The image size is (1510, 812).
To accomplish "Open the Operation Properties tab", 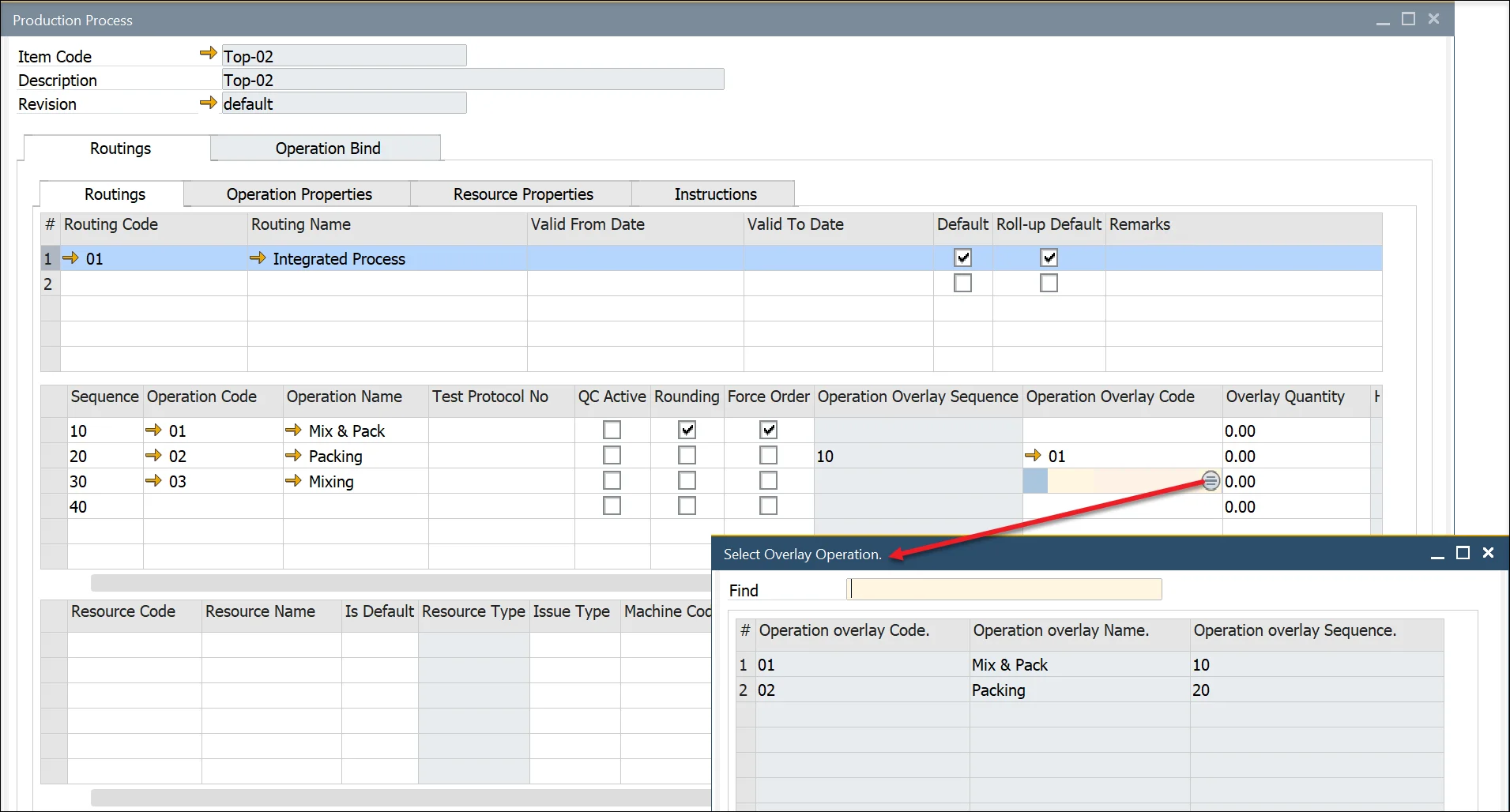I will pyautogui.click(x=299, y=194).
